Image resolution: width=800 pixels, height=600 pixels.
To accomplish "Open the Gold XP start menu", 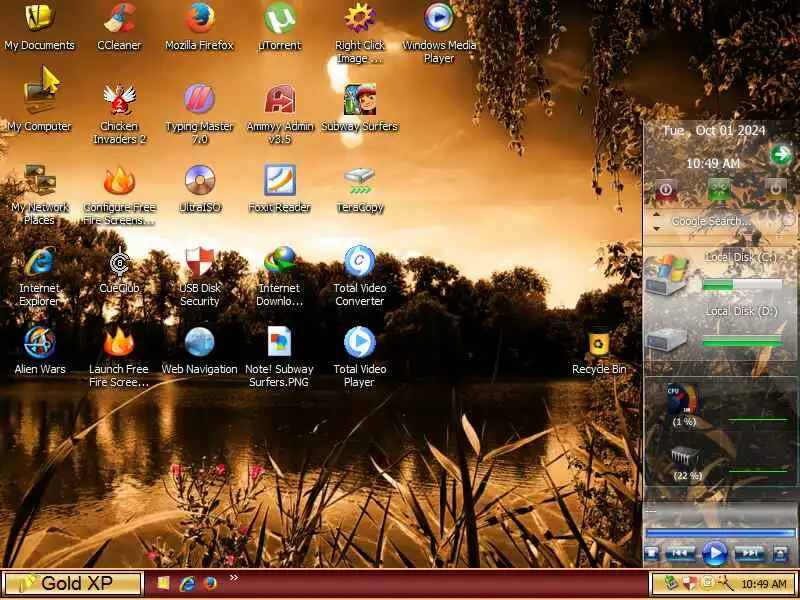I will 72,583.
